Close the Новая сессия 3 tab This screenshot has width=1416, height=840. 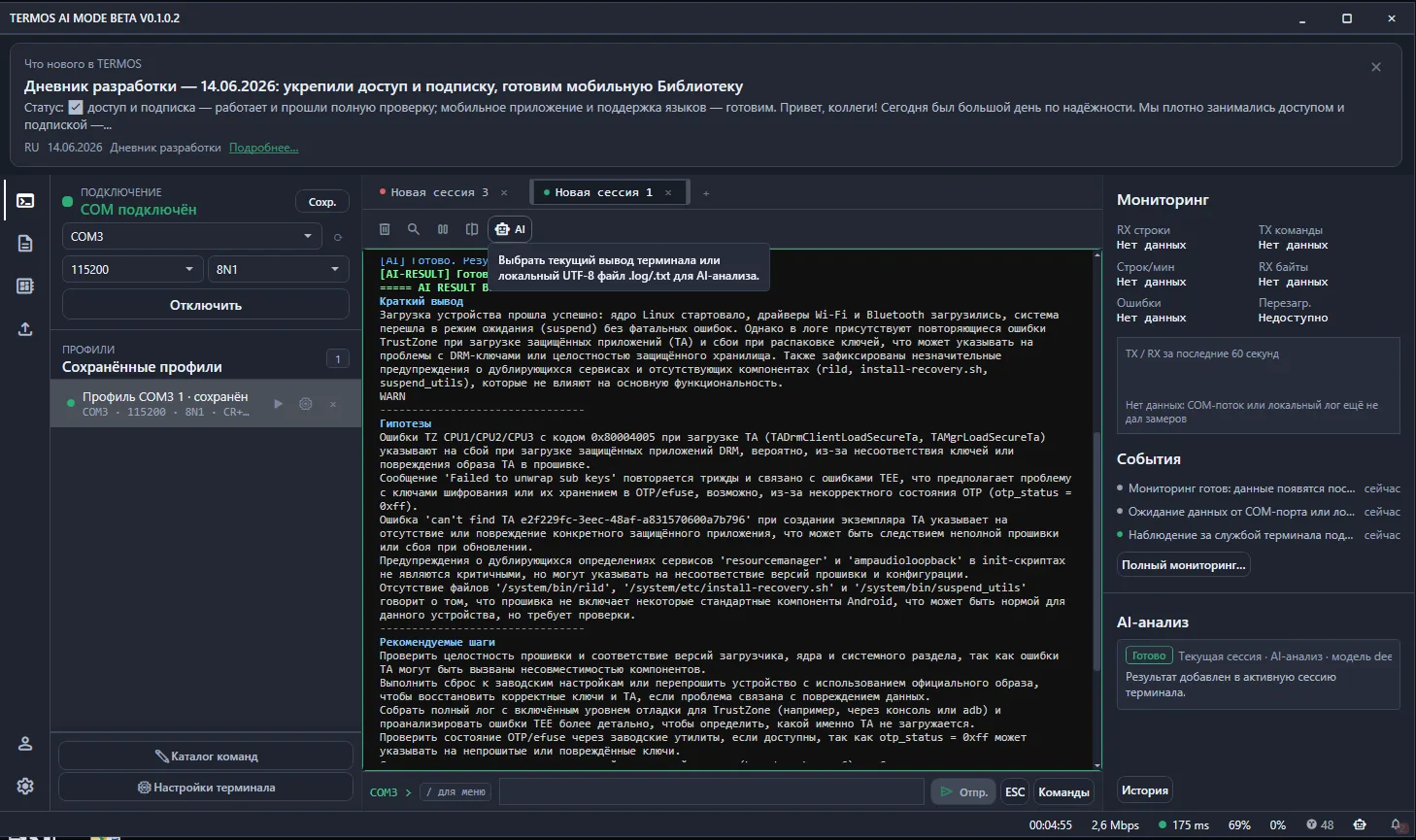[504, 193]
